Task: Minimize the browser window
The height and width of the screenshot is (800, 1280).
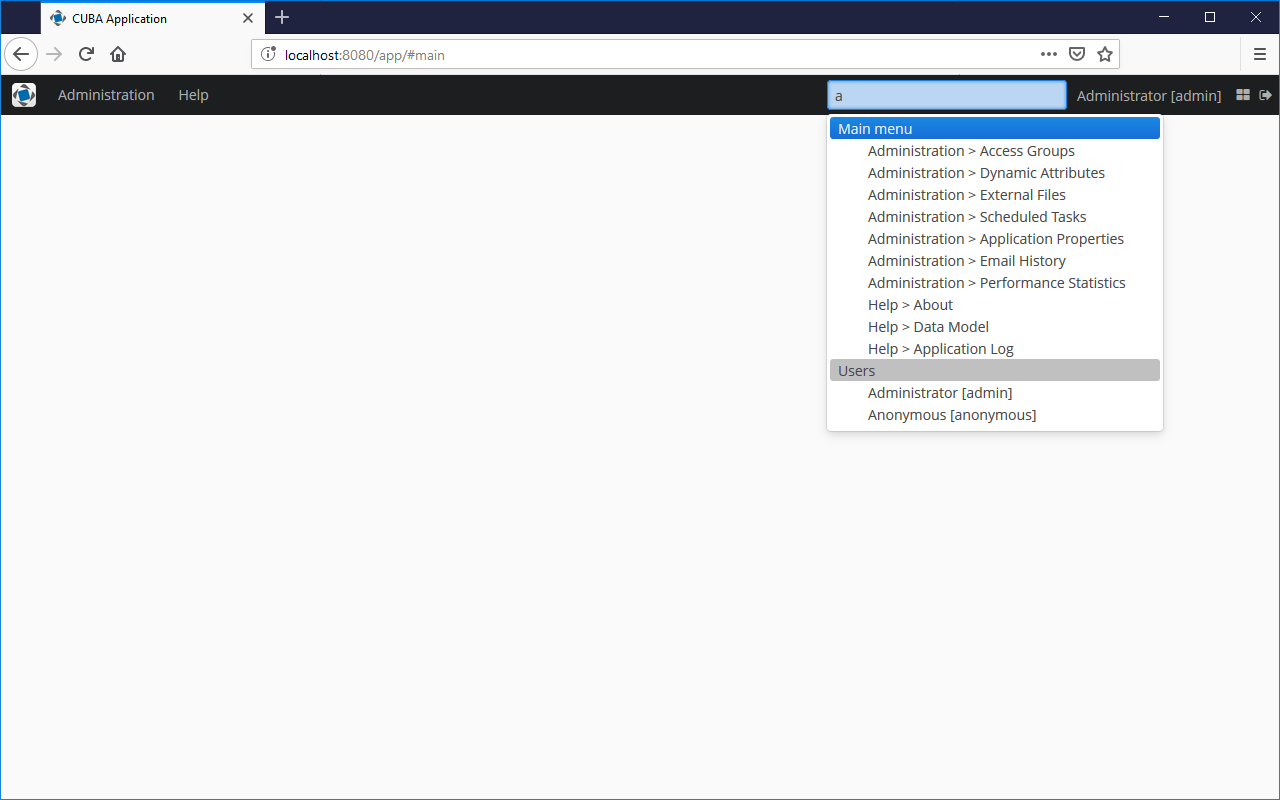Action: point(1164,17)
